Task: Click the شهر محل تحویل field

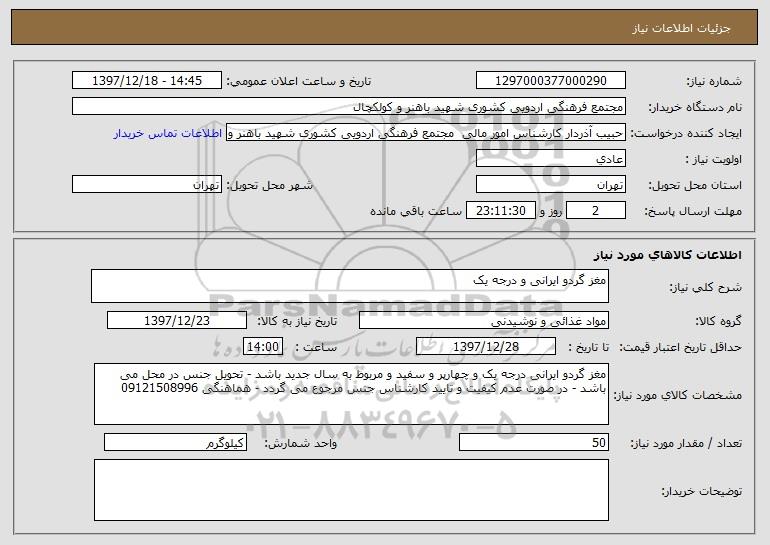Action: pyautogui.click(x=147, y=185)
